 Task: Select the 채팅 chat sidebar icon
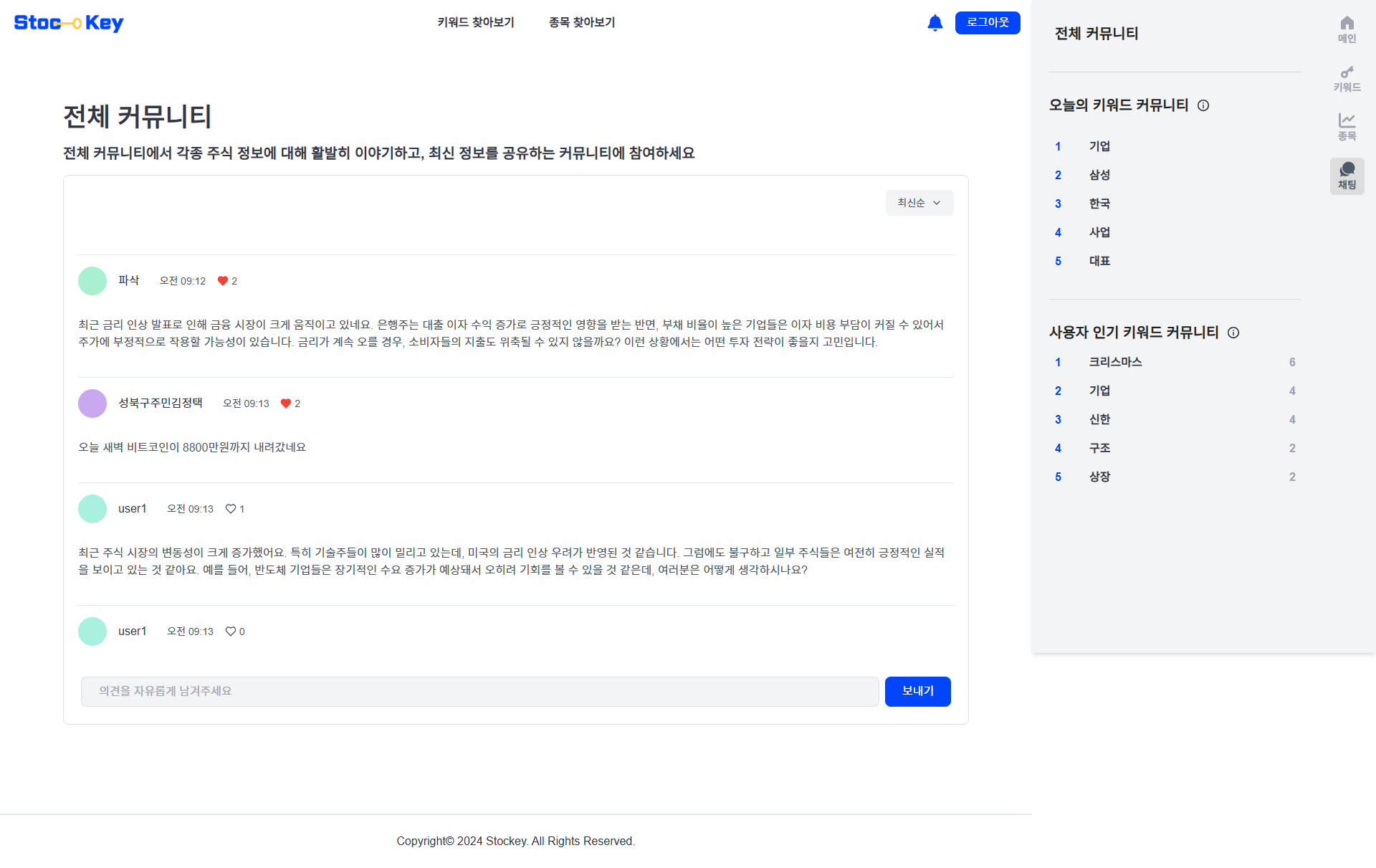coord(1347,176)
